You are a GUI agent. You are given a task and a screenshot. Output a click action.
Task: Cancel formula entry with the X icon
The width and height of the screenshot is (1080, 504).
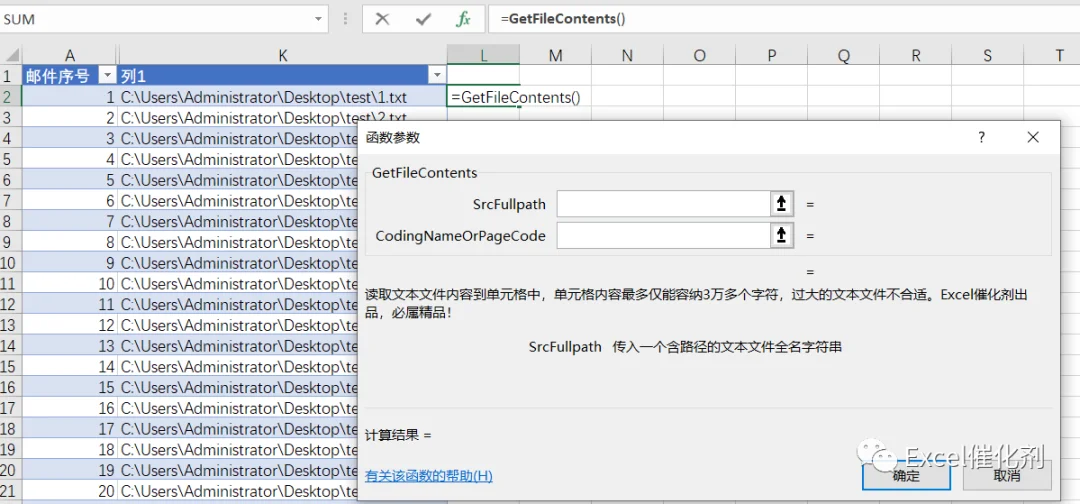(x=382, y=19)
